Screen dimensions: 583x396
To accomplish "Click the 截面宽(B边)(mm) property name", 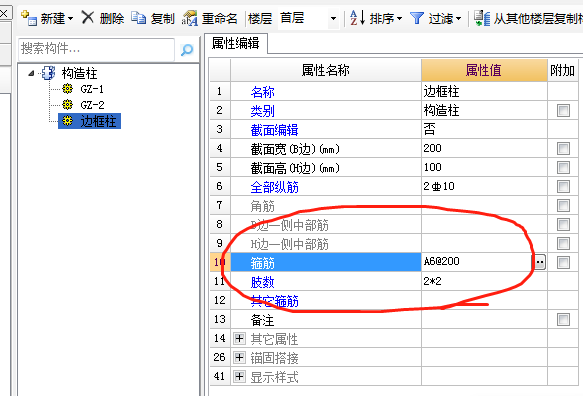I will click(295, 149).
